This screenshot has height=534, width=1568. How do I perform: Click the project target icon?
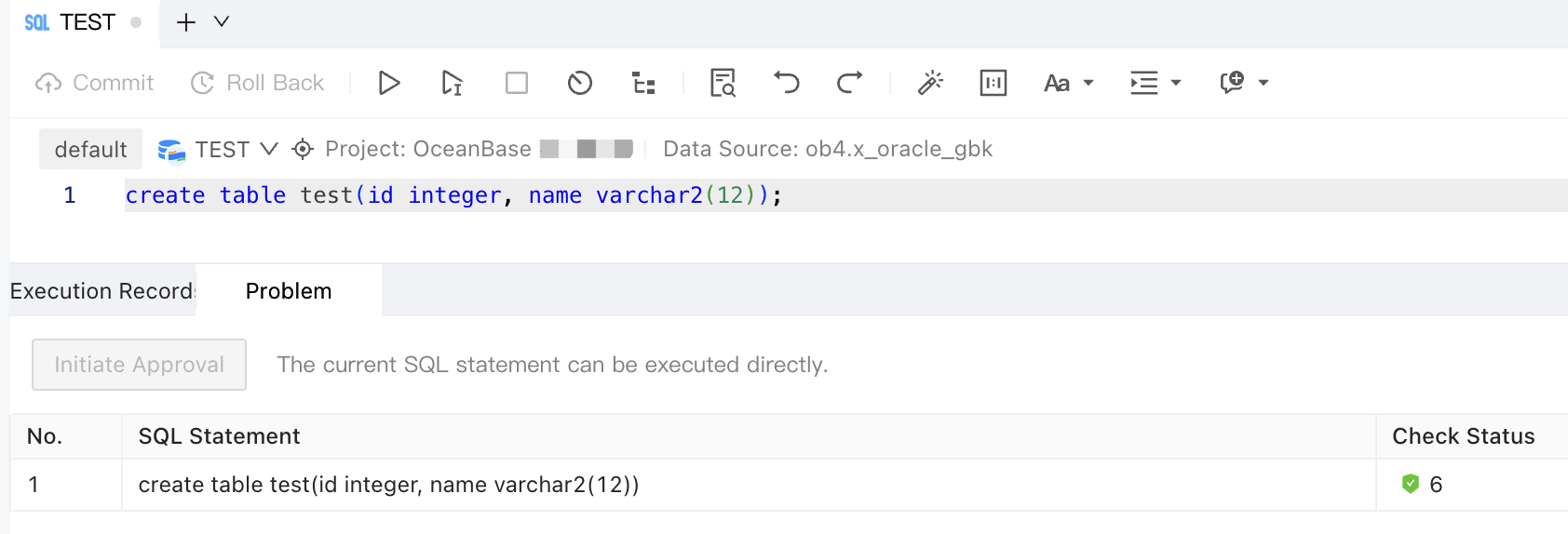coord(303,149)
